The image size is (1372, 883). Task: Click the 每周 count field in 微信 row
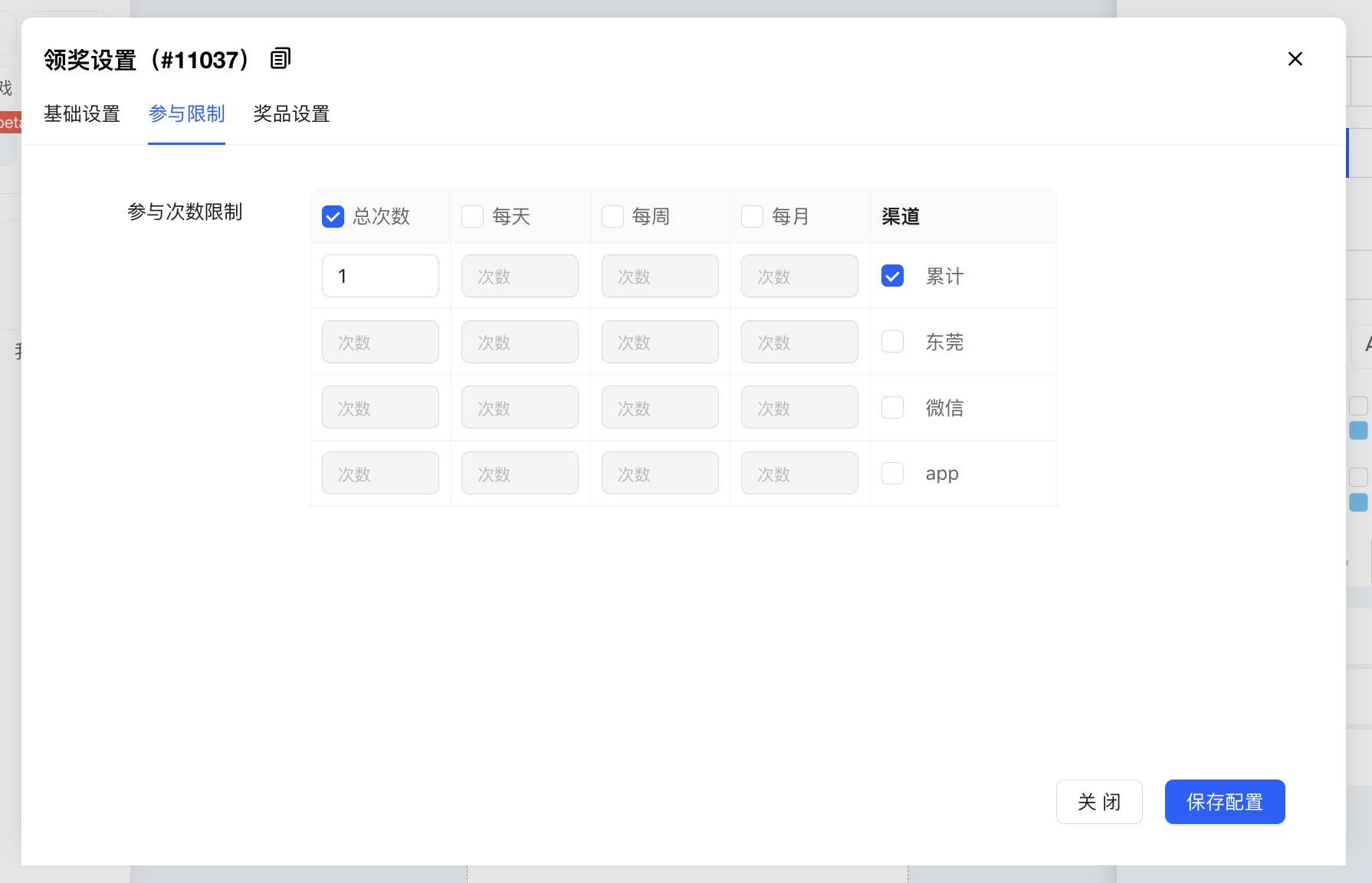tap(660, 408)
